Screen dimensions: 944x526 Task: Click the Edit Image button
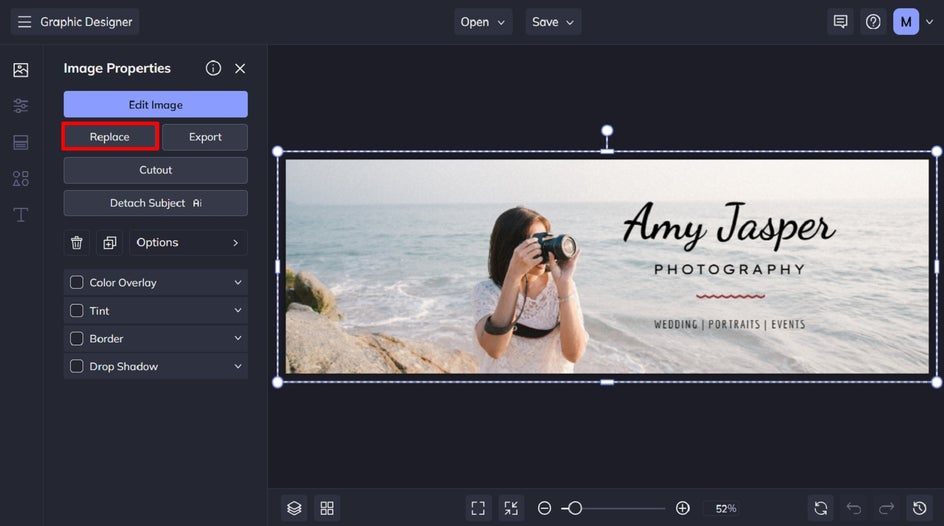(x=155, y=105)
